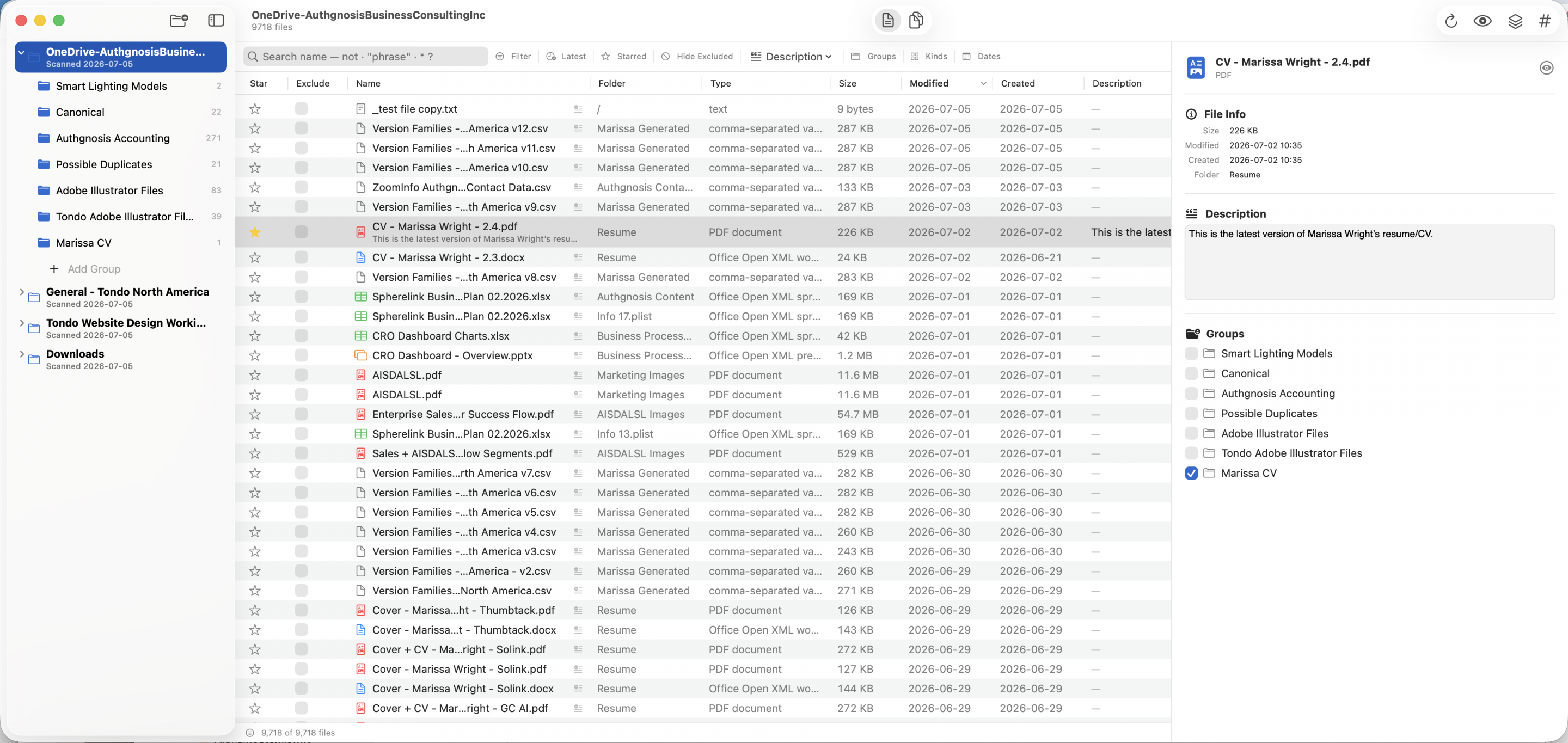The image size is (1568, 743).
Task: Check Authgnosis Accounting group checkbox
Action: [x=1192, y=394]
